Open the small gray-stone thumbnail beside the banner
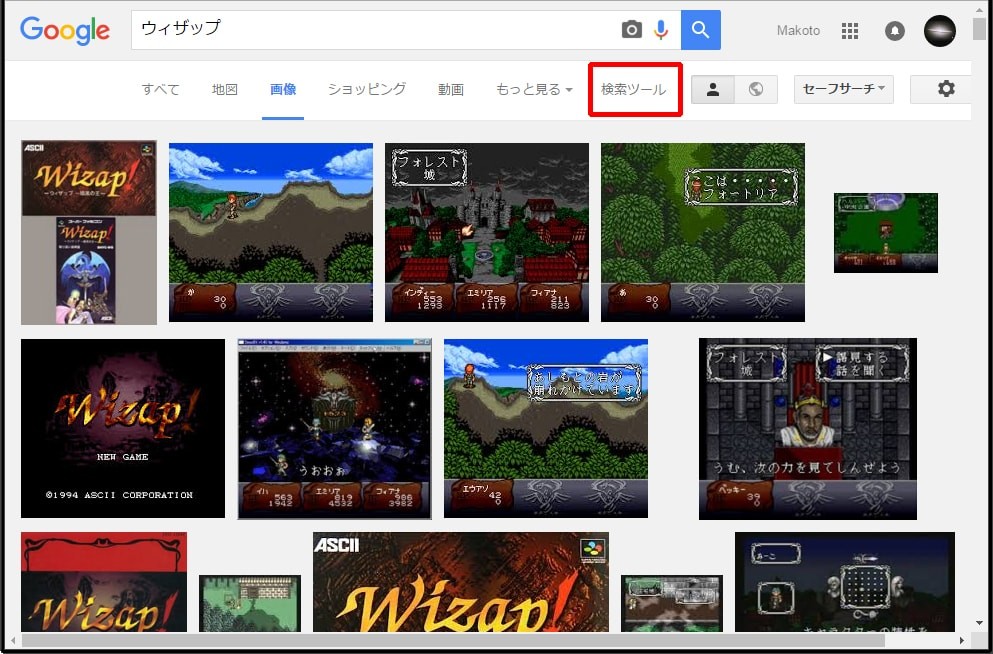Screen dimensions: 993x654 pyautogui.click(x=671, y=603)
